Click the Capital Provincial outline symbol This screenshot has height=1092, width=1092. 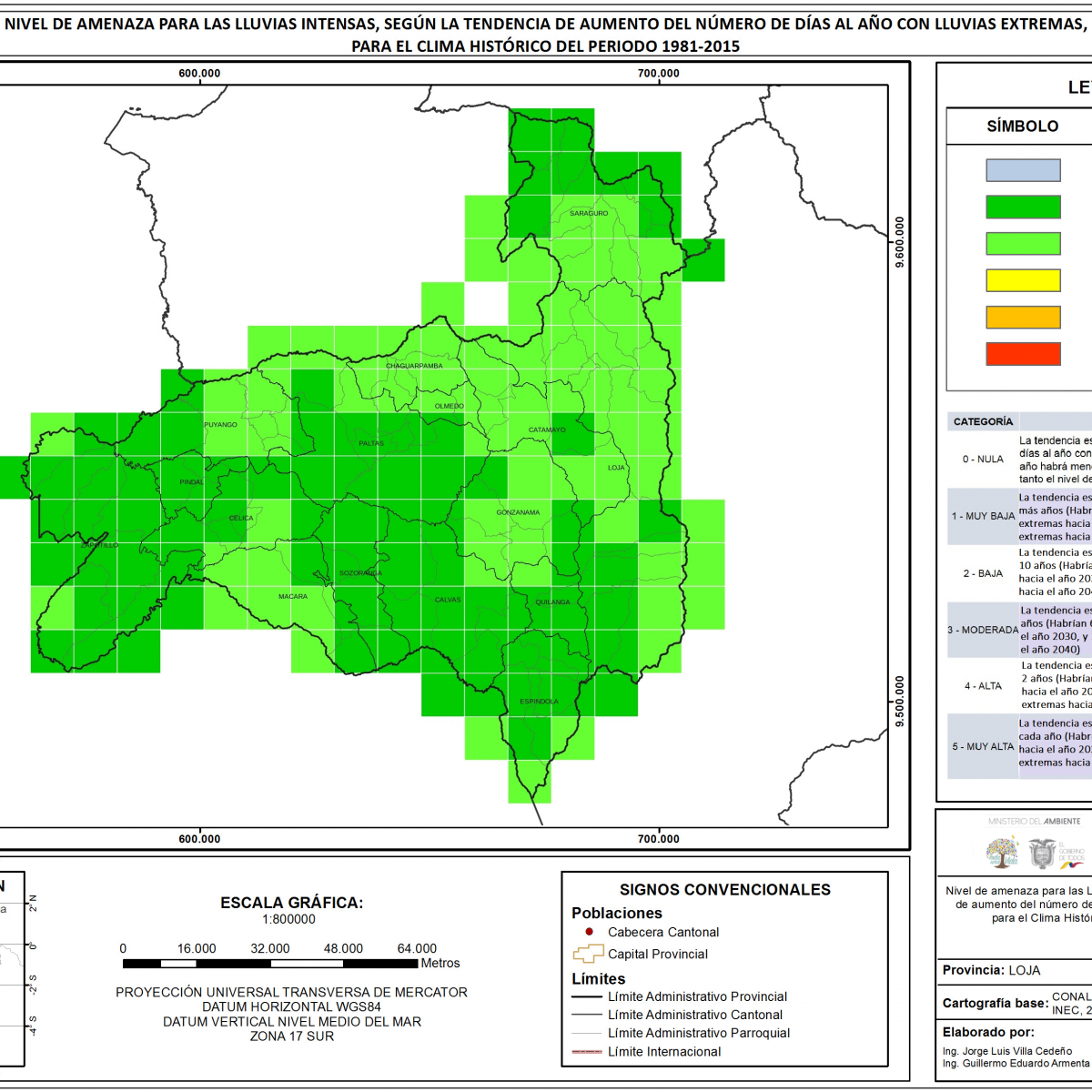coord(588,954)
